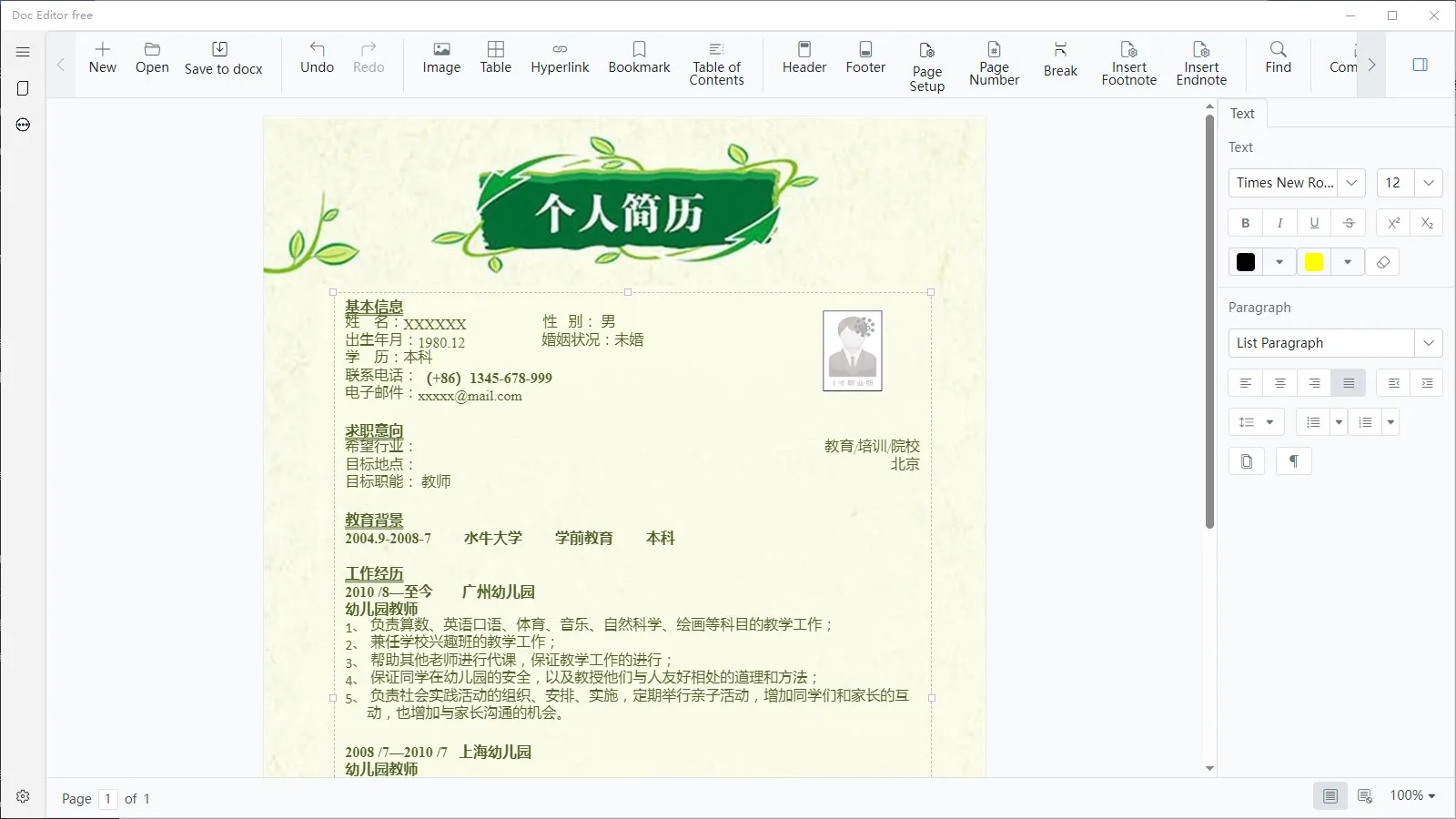Align paragraph right
The image size is (1456, 819).
1314,383
